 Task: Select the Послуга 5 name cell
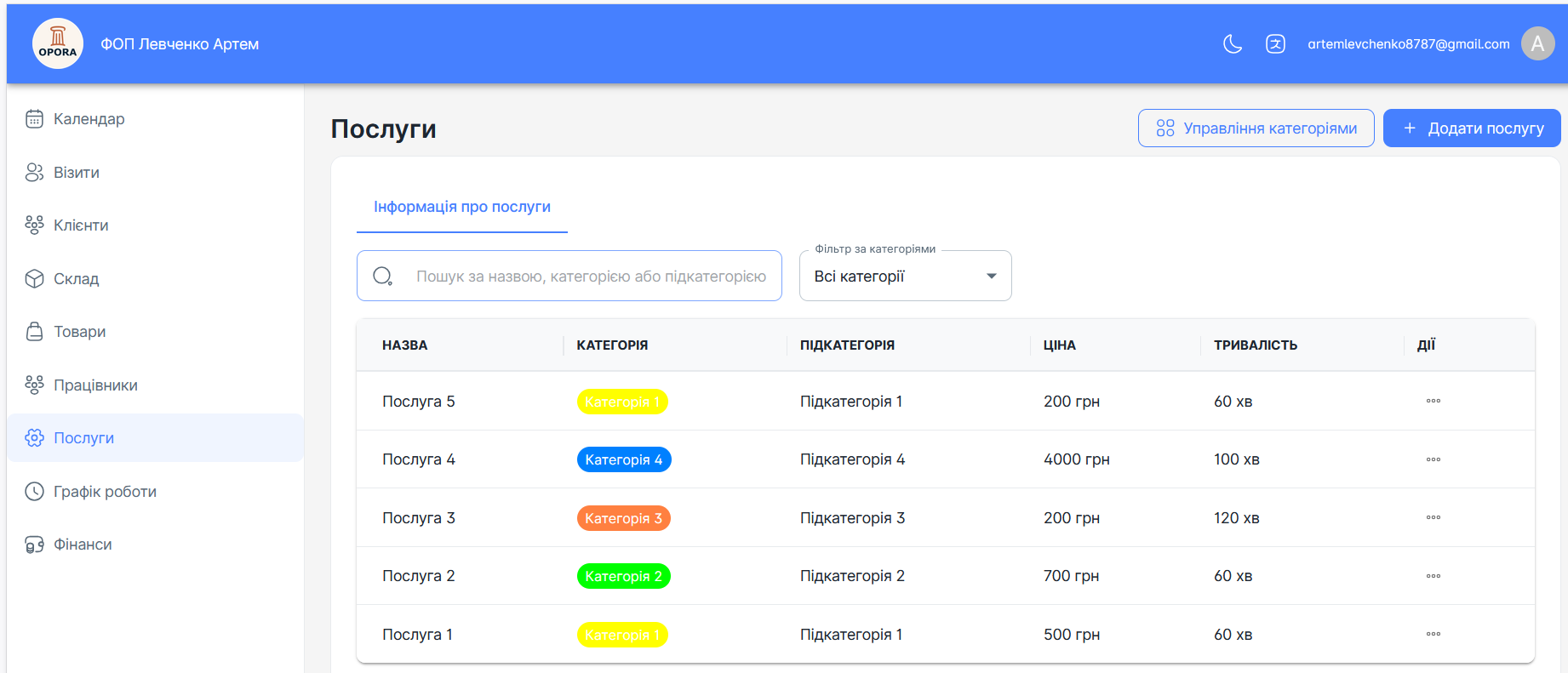[x=419, y=402]
